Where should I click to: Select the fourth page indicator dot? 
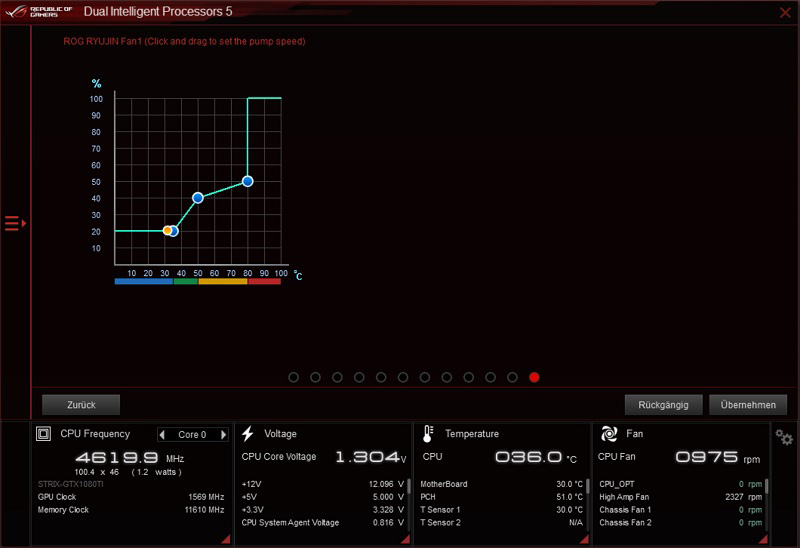tap(359, 377)
